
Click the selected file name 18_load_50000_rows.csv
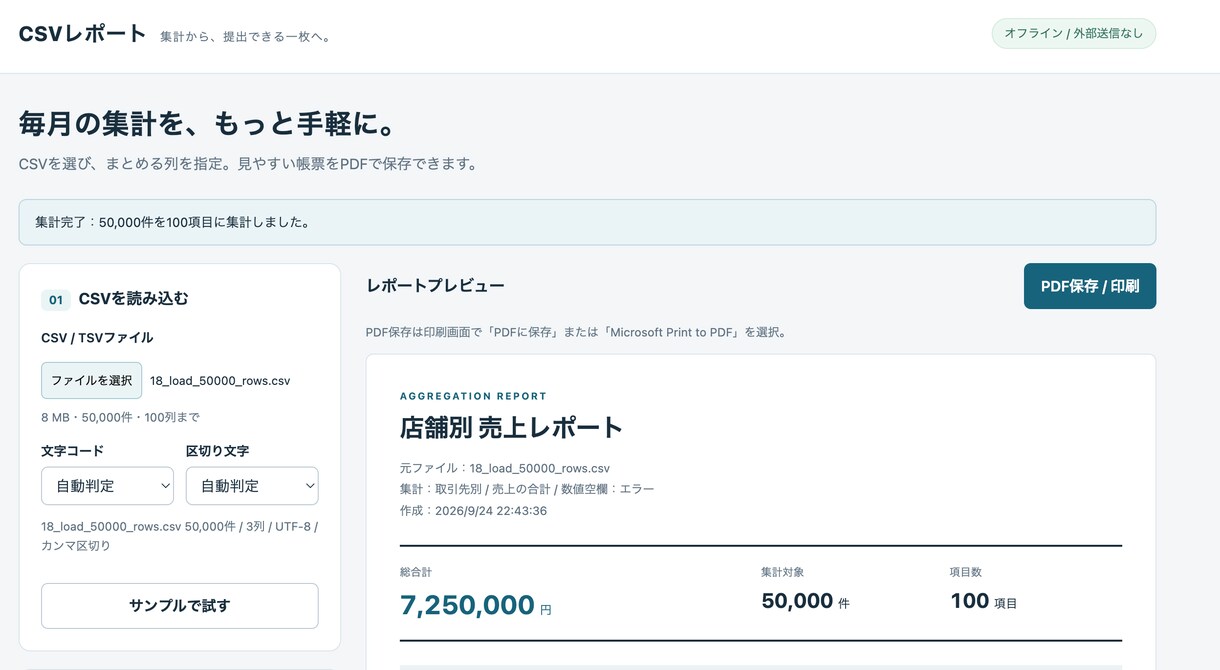coord(220,381)
